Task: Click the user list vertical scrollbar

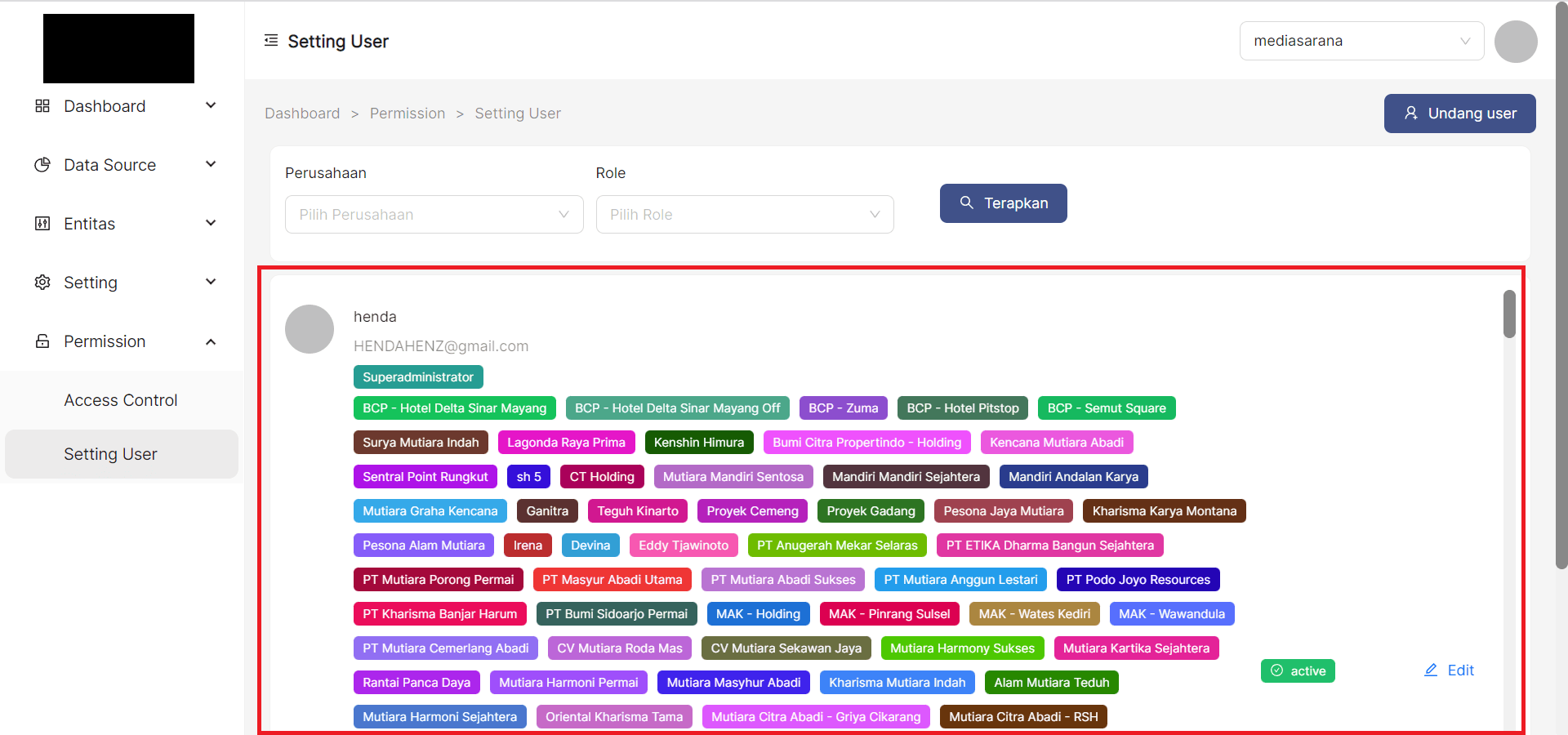Action: click(x=1509, y=314)
